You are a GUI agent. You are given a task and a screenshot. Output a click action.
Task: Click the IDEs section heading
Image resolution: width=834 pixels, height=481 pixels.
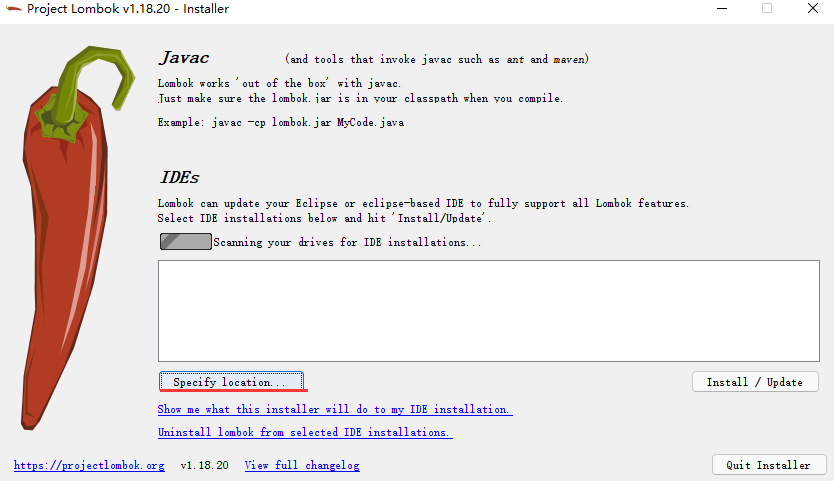pos(179,177)
